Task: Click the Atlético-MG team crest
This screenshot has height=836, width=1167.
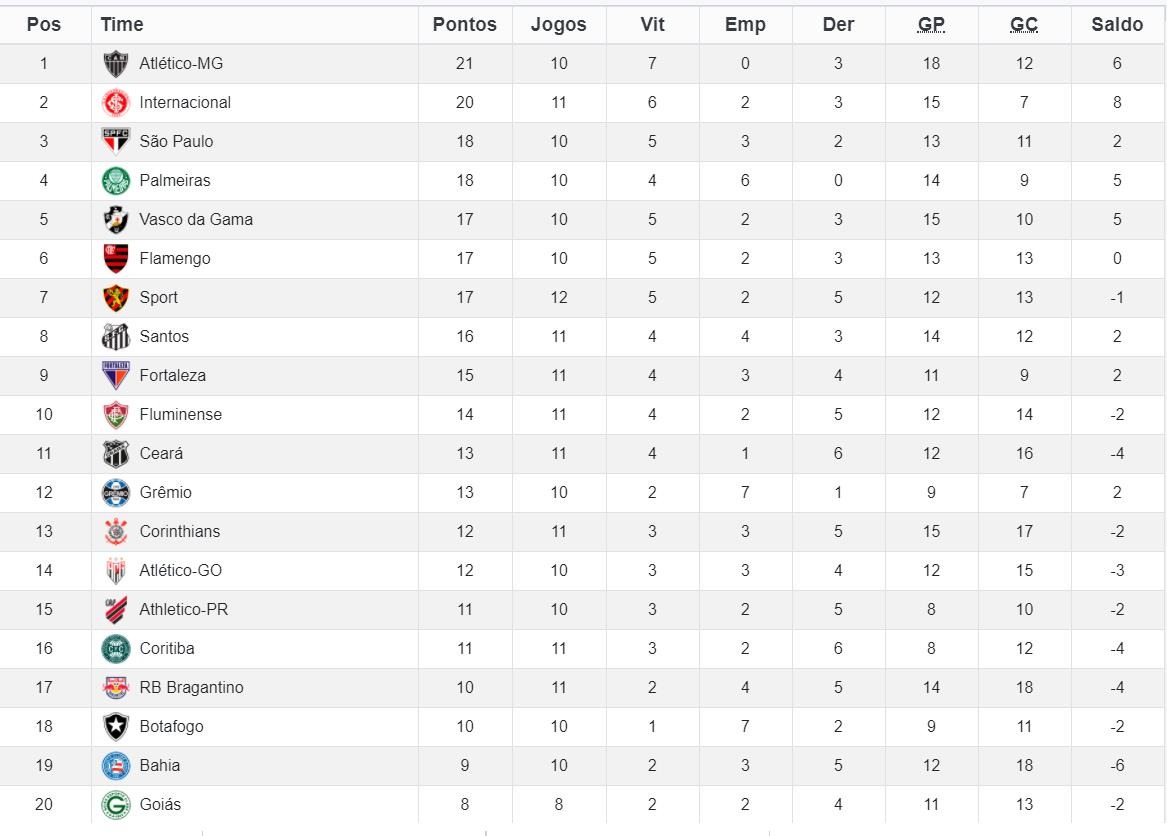Action: point(115,64)
